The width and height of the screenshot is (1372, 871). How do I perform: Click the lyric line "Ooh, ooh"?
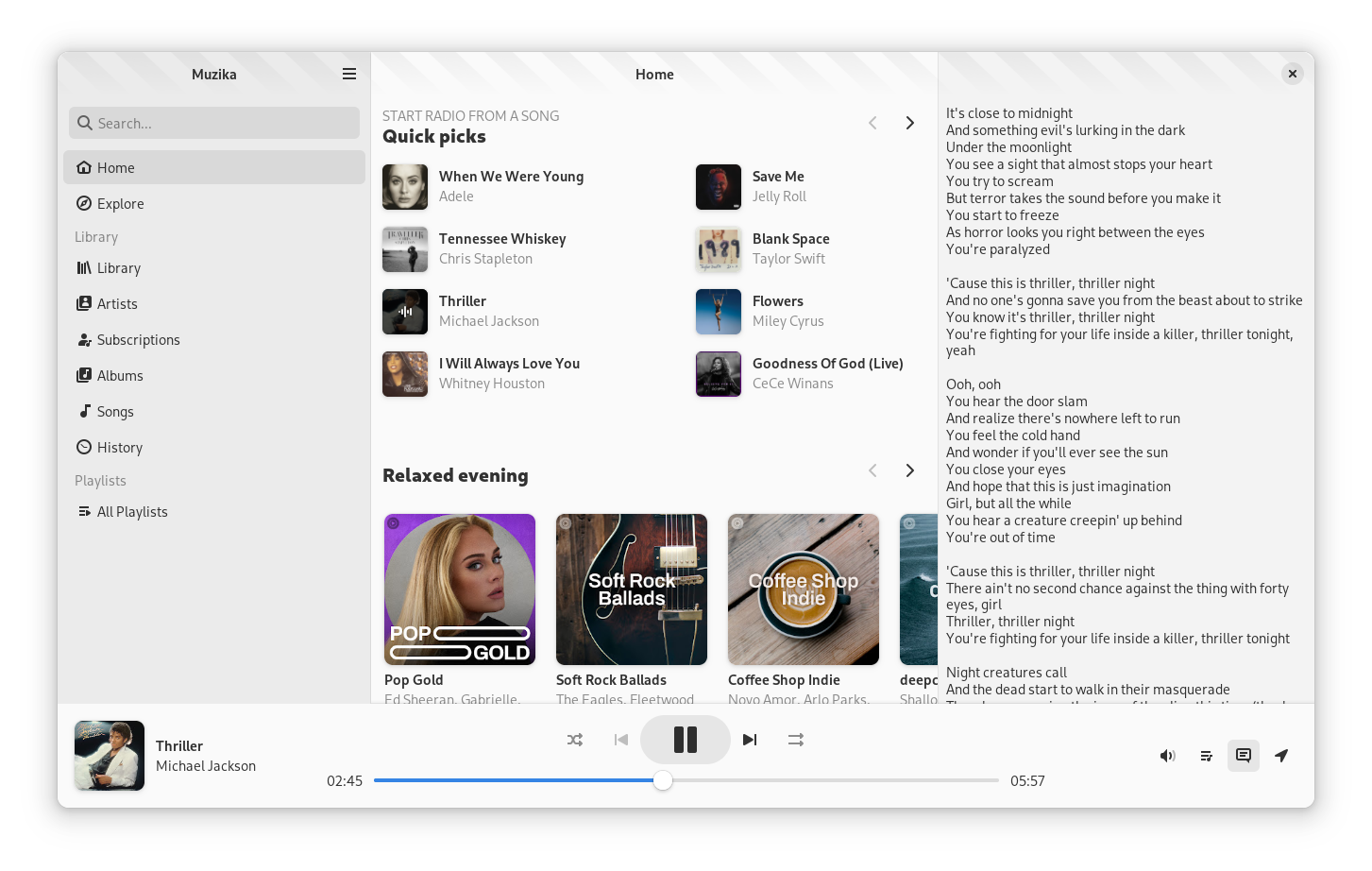(974, 384)
